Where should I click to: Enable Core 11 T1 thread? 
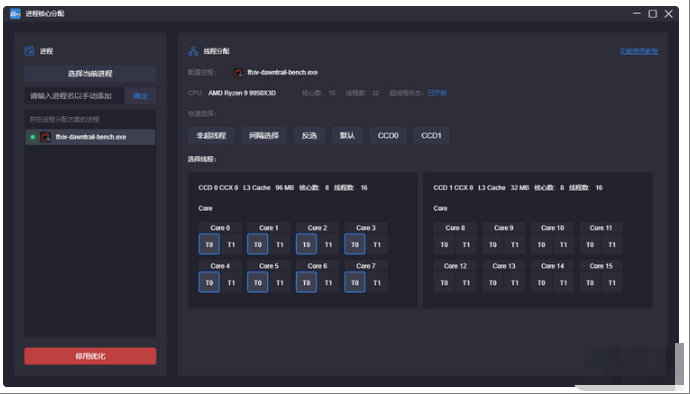tap(612, 244)
